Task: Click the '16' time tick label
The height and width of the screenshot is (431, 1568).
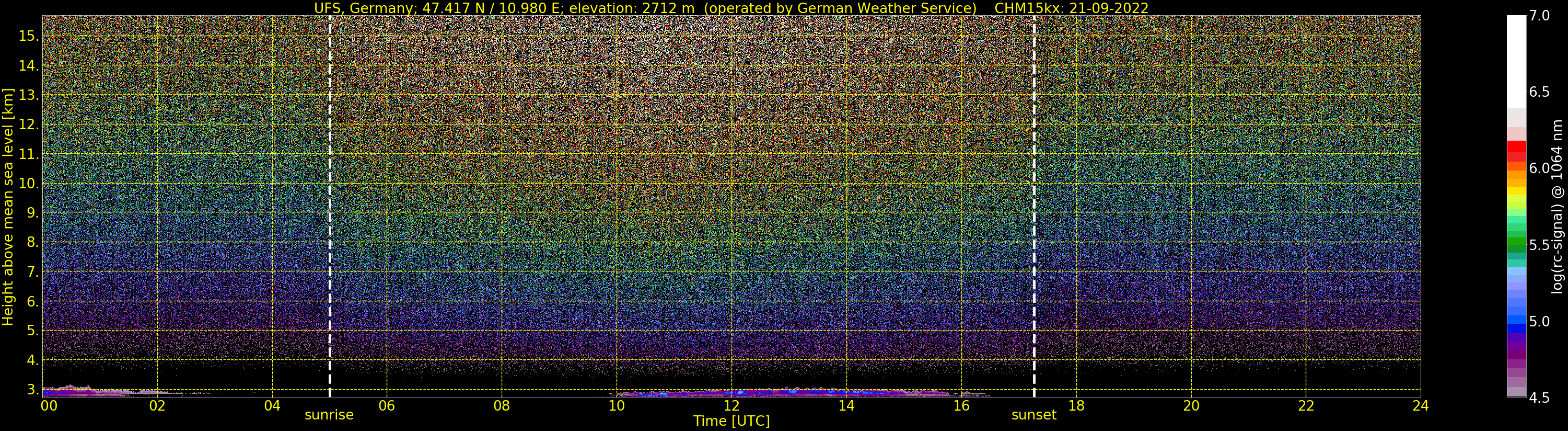Action: coord(961,405)
